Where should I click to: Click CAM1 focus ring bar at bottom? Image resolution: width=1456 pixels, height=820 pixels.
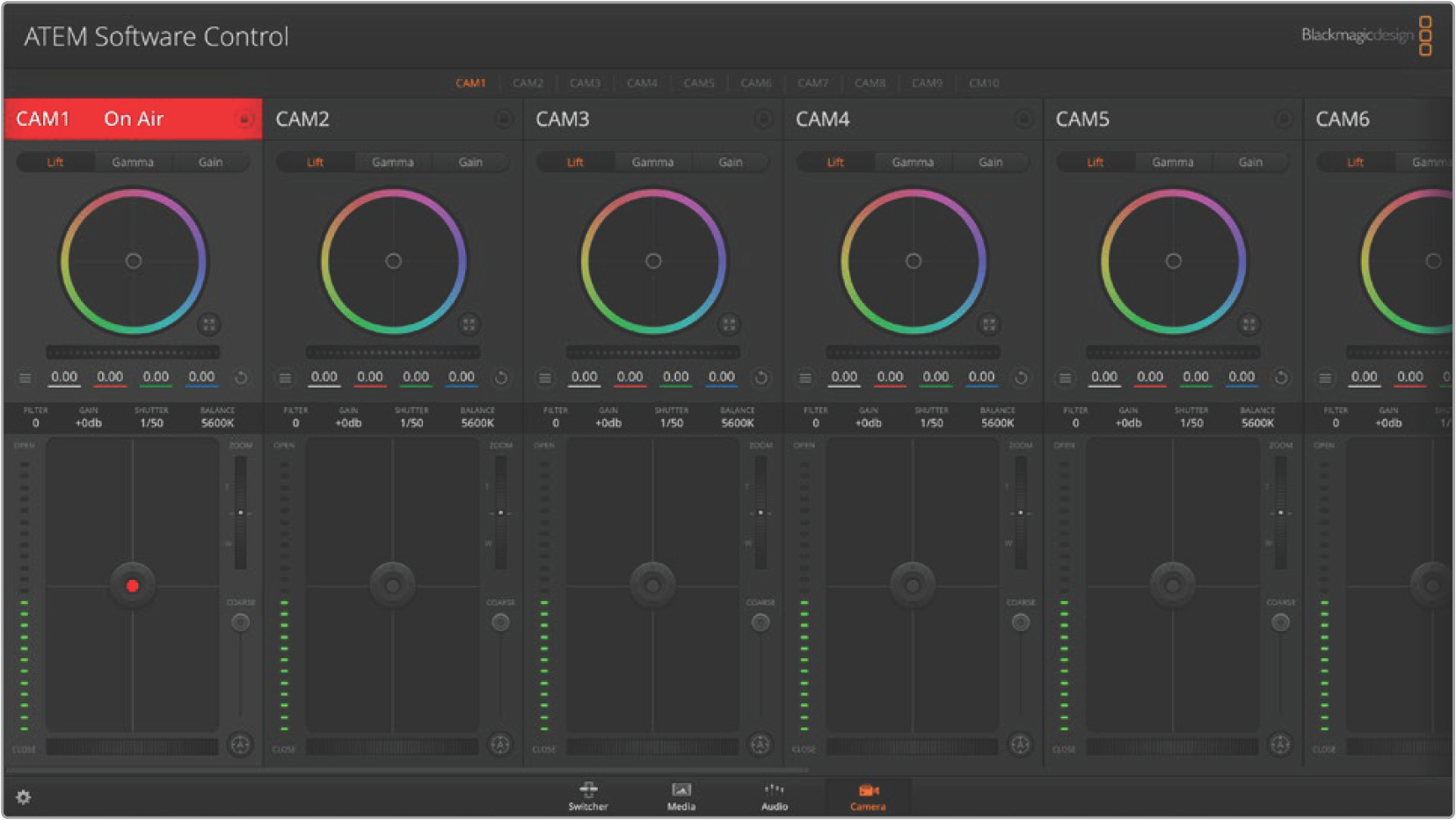[x=133, y=747]
